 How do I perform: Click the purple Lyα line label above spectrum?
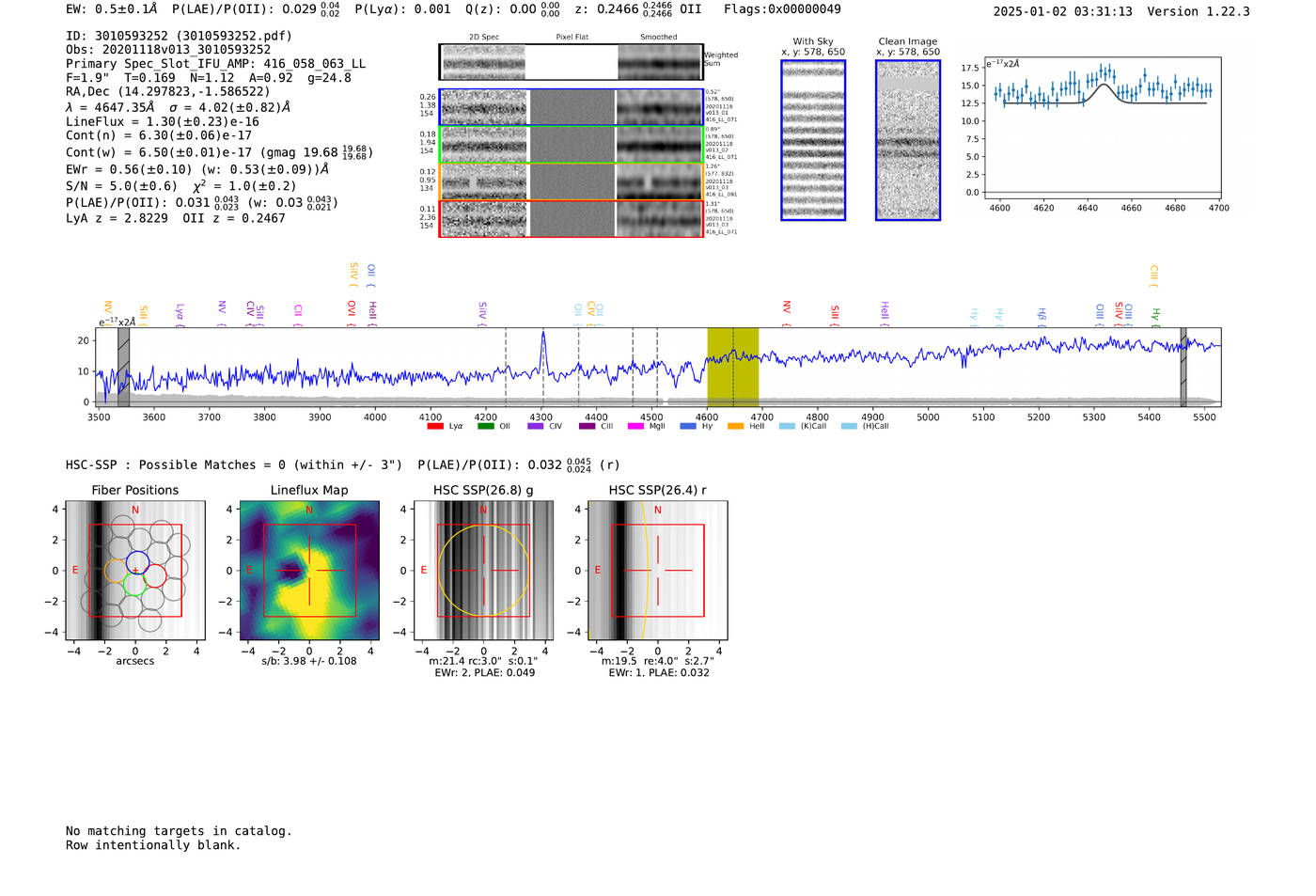(180, 314)
